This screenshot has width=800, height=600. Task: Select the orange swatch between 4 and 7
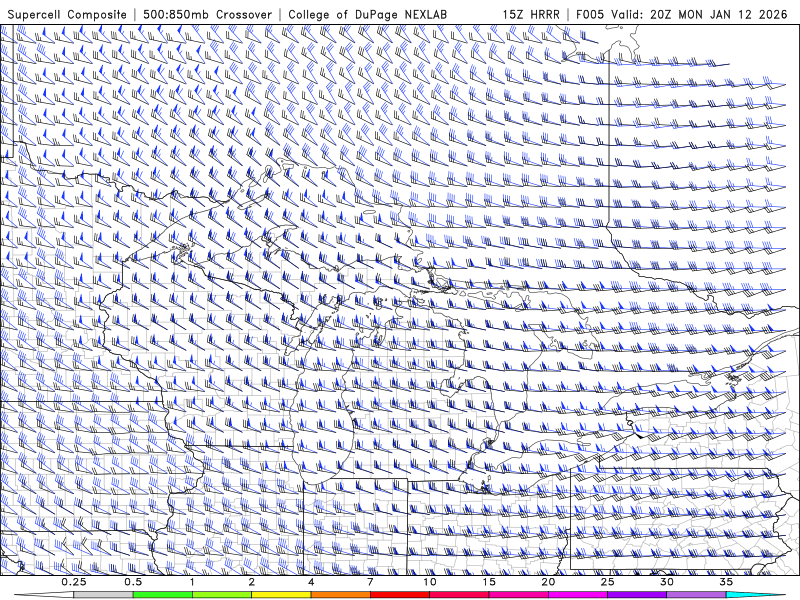(340, 595)
